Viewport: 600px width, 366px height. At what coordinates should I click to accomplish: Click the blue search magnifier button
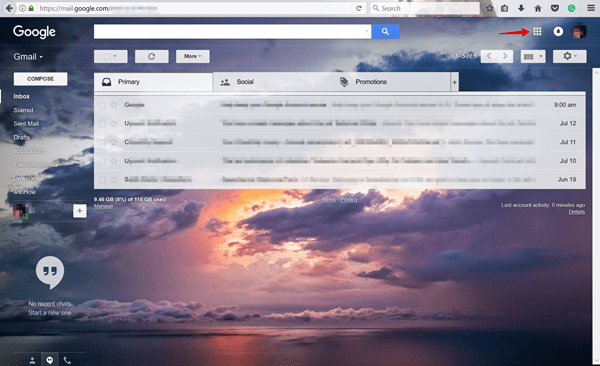pos(385,31)
